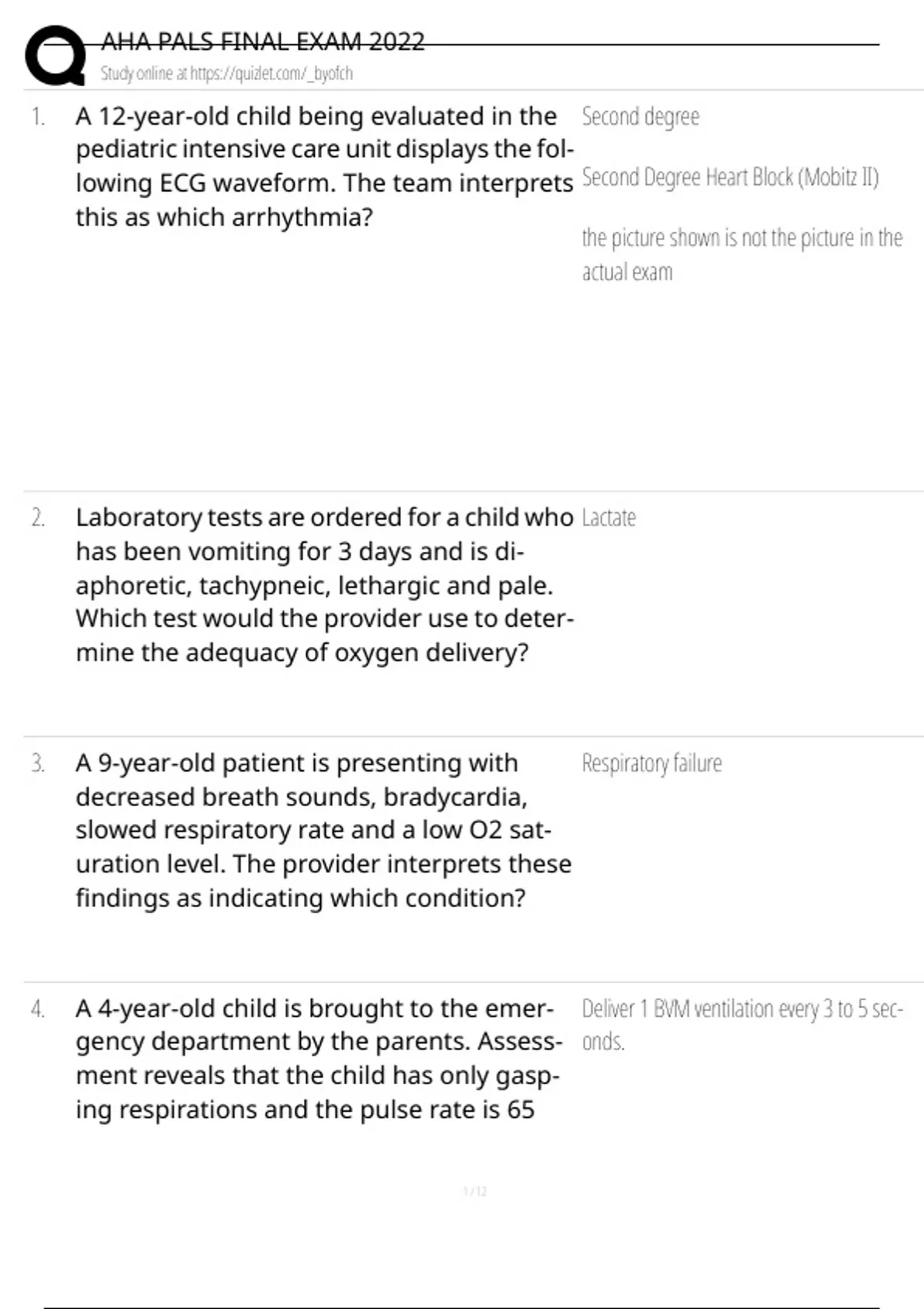Select question number 1 marker
This screenshot has width=924, height=1309.
[38, 117]
